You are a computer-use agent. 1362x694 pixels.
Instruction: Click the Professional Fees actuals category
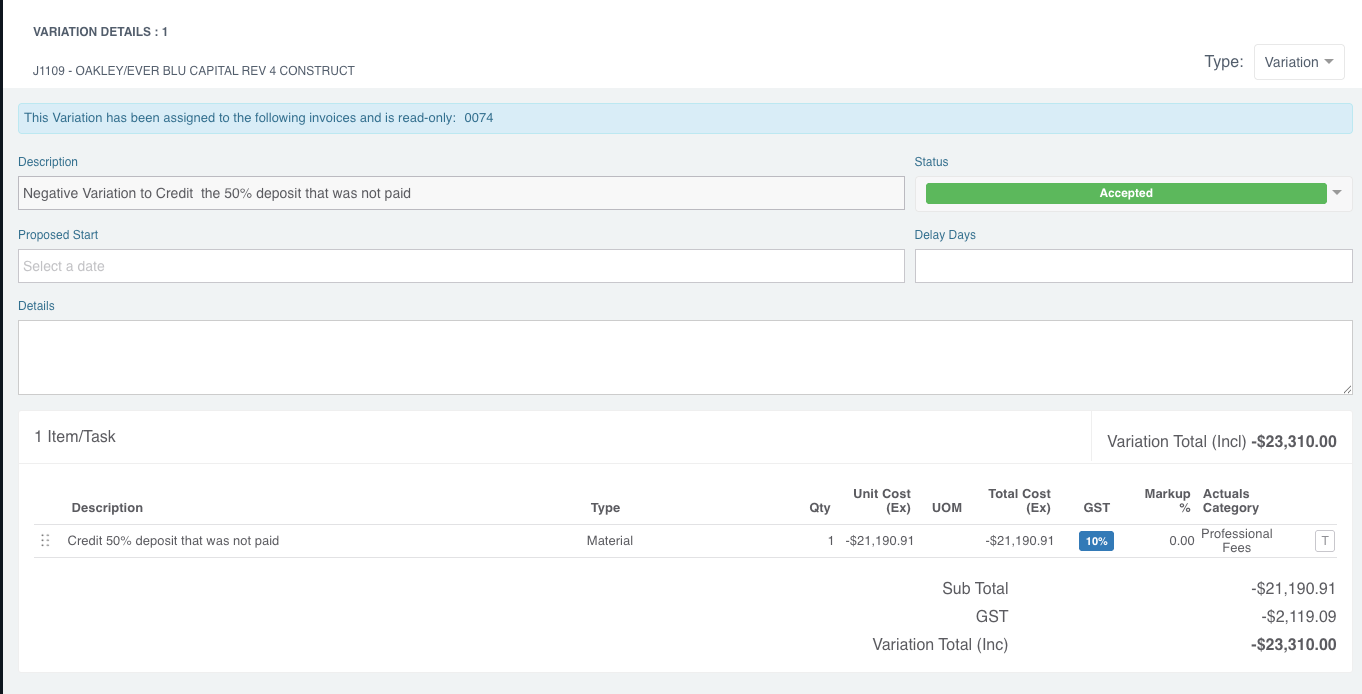pyautogui.click(x=1236, y=541)
